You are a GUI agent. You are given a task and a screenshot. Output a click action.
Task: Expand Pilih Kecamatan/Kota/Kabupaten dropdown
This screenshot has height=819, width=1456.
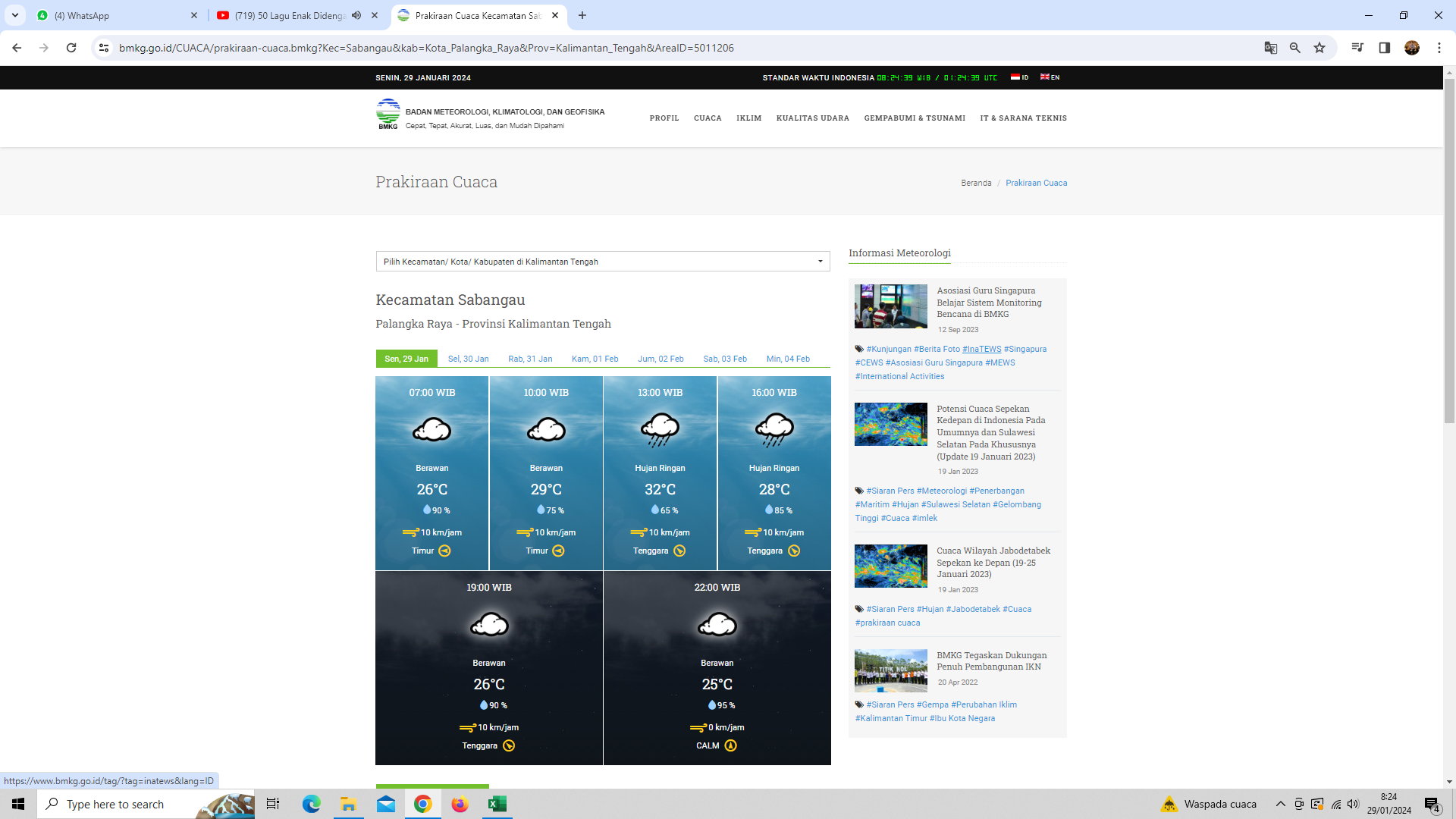(x=603, y=262)
